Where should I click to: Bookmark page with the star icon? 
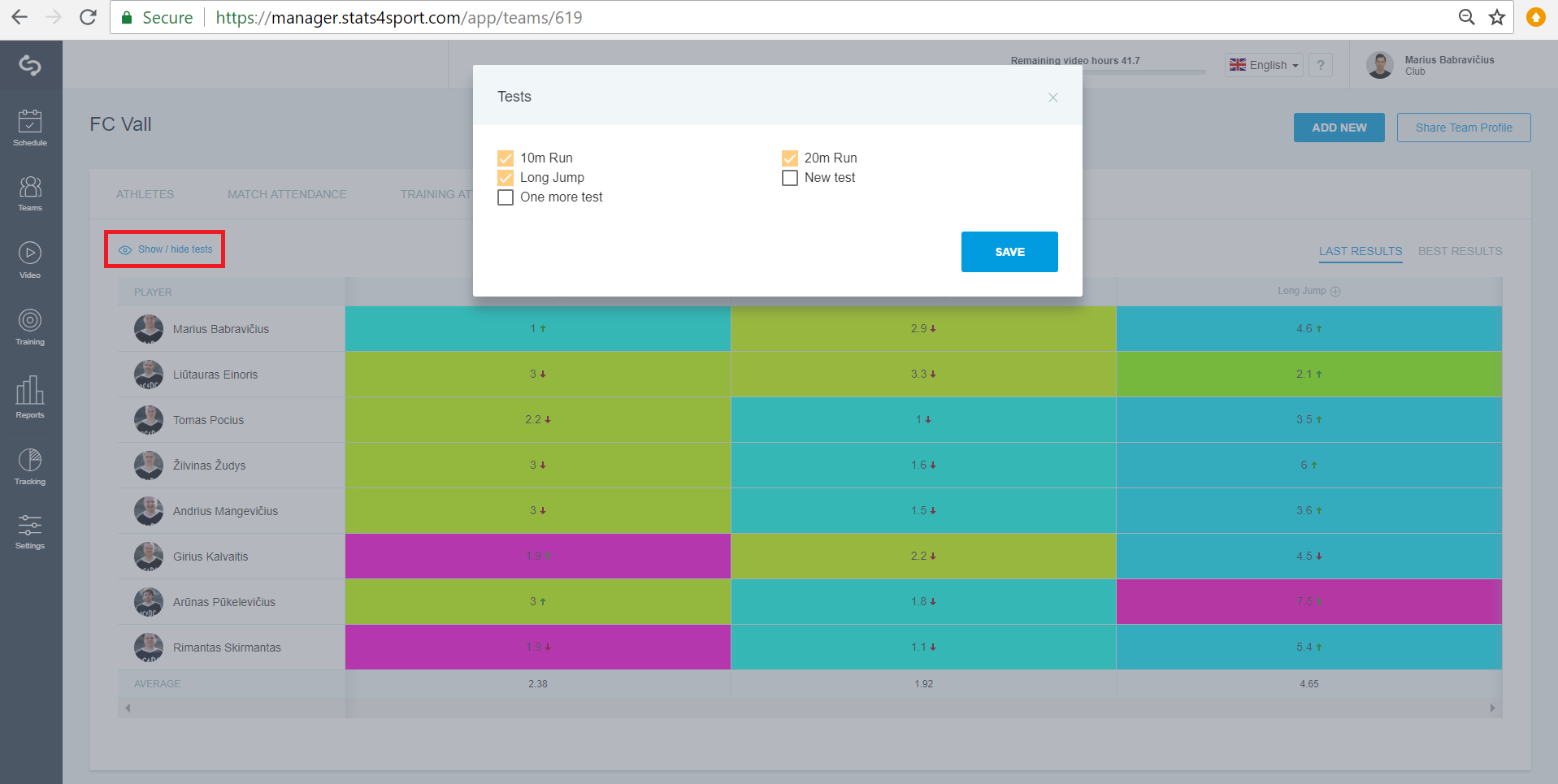click(1497, 17)
